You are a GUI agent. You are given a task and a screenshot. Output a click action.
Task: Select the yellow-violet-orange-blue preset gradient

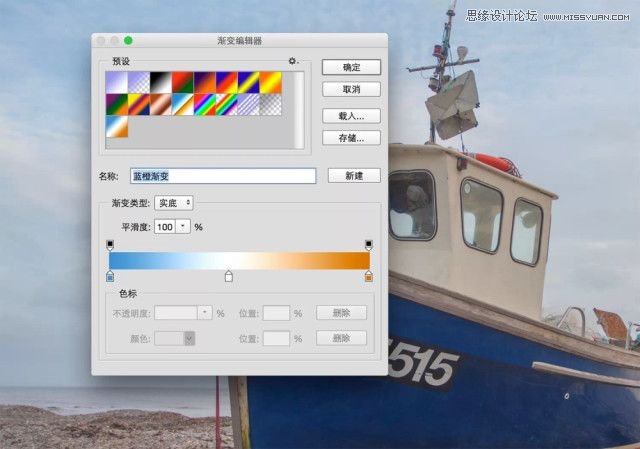click(x=139, y=104)
